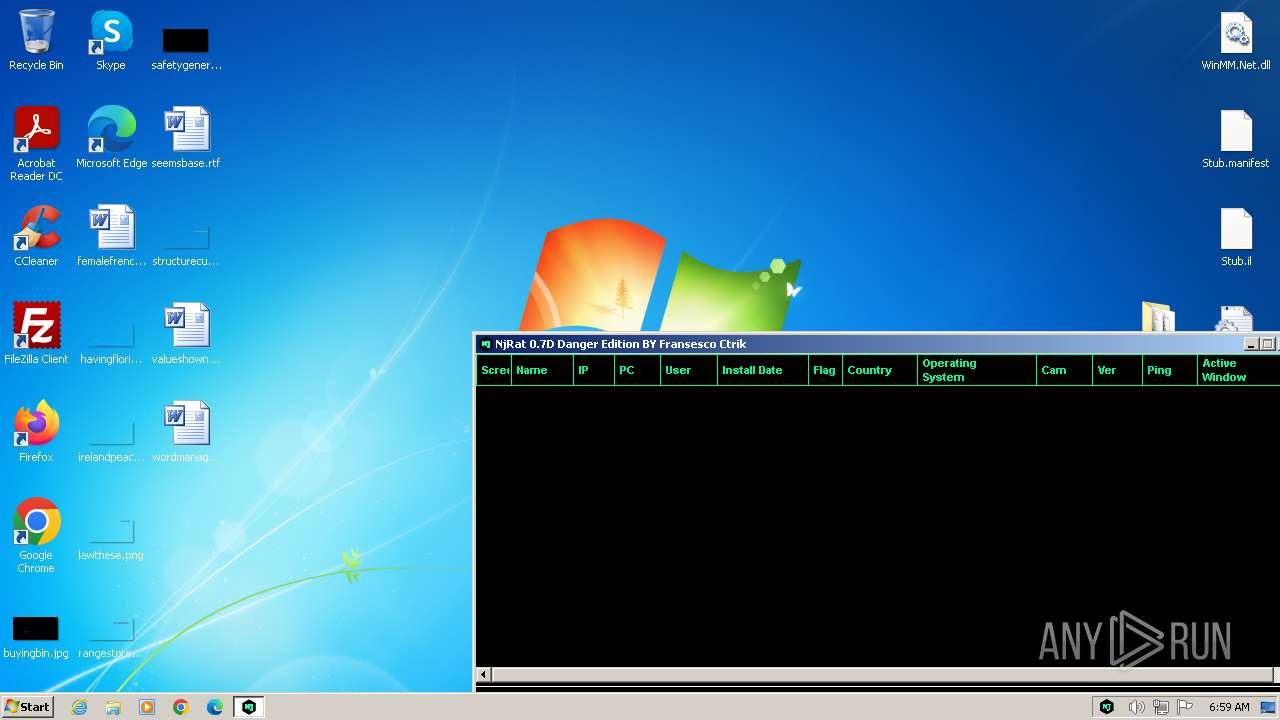This screenshot has height=720, width=1280.
Task: Sort by the Flag column header
Action: point(825,370)
